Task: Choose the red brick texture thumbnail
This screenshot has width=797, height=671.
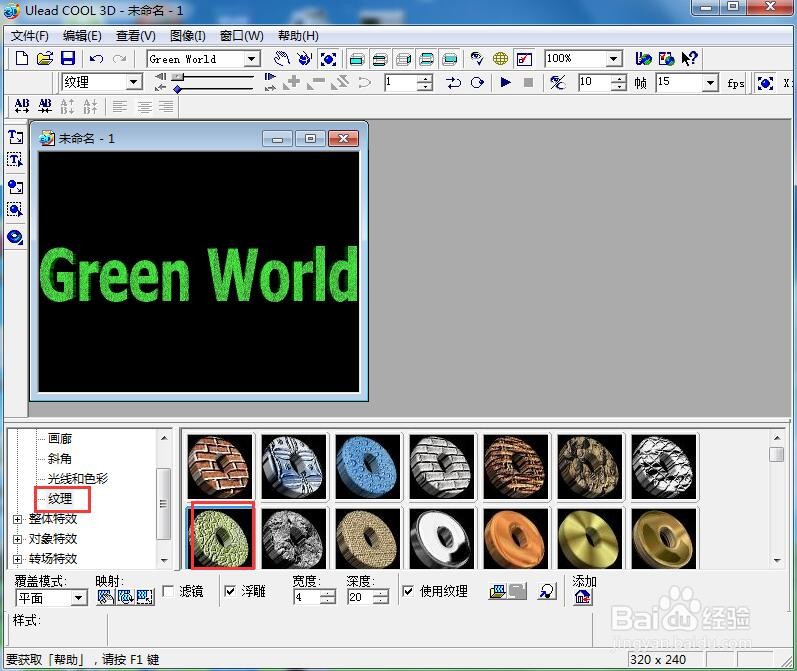Action: point(220,467)
